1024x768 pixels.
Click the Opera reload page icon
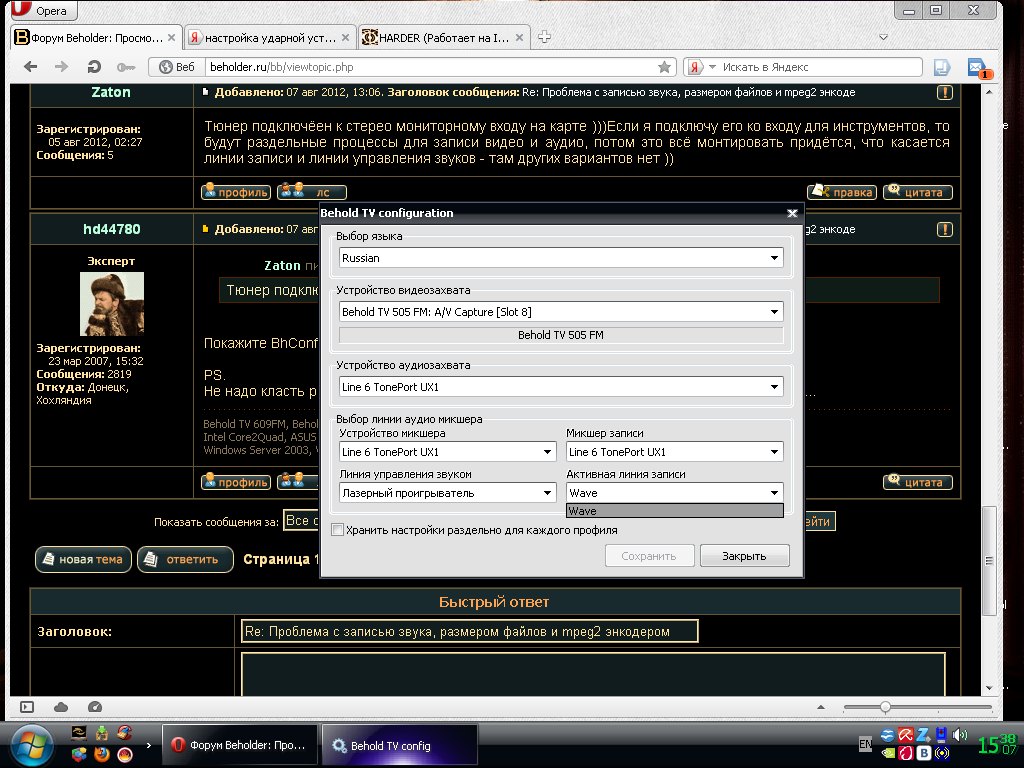(x=93, y=67)
